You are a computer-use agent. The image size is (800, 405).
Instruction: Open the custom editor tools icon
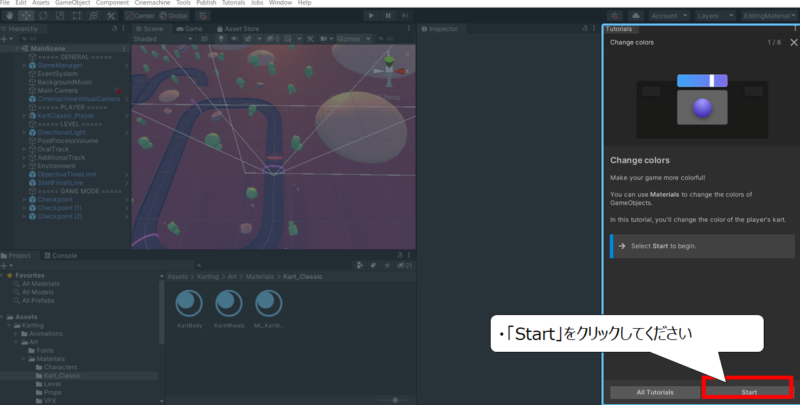tap(111, 16)
